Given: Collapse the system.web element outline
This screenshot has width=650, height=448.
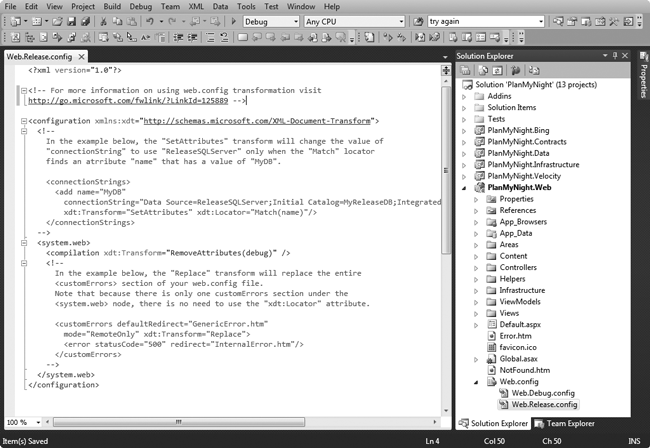Looking at the screenshot, I should pos(24,243).
